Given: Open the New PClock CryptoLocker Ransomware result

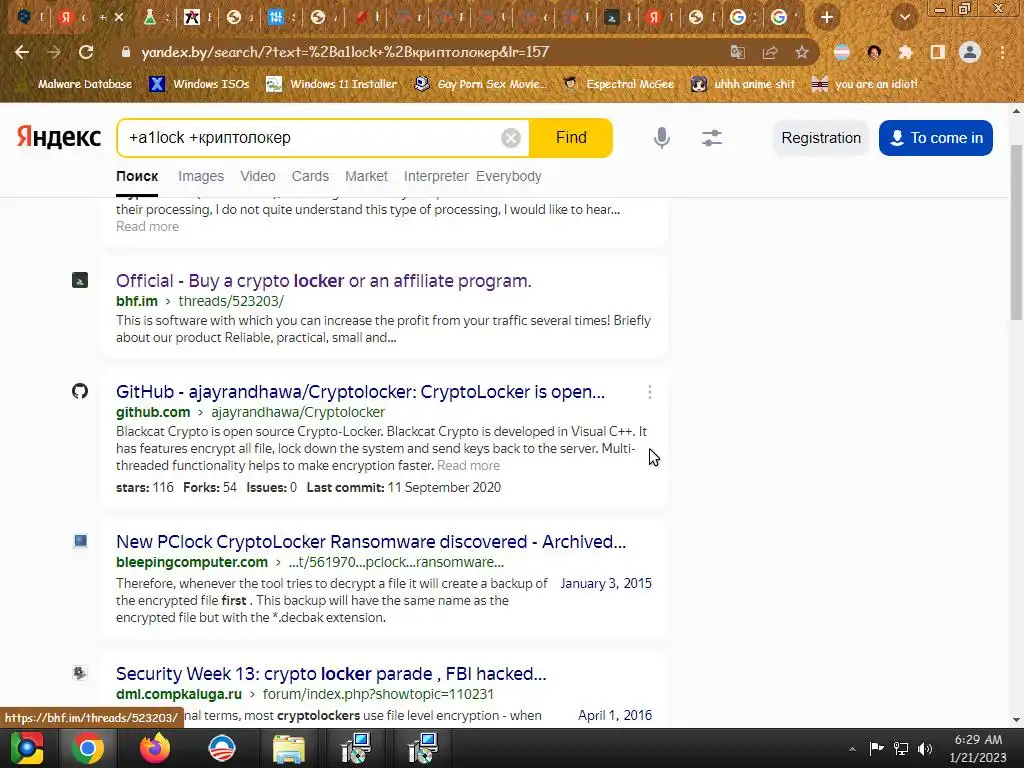Looking at the screenshot, I should coord(371,542).
